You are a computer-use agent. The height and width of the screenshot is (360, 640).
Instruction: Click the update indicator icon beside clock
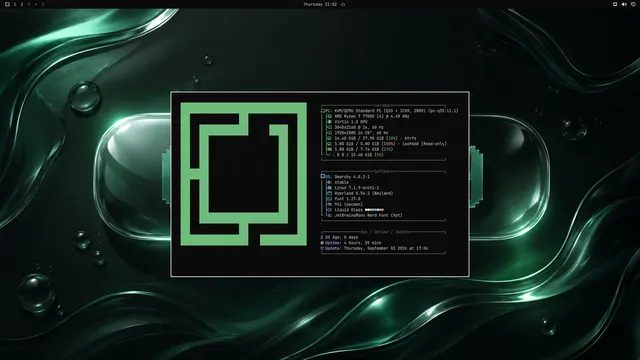point(343,4)
